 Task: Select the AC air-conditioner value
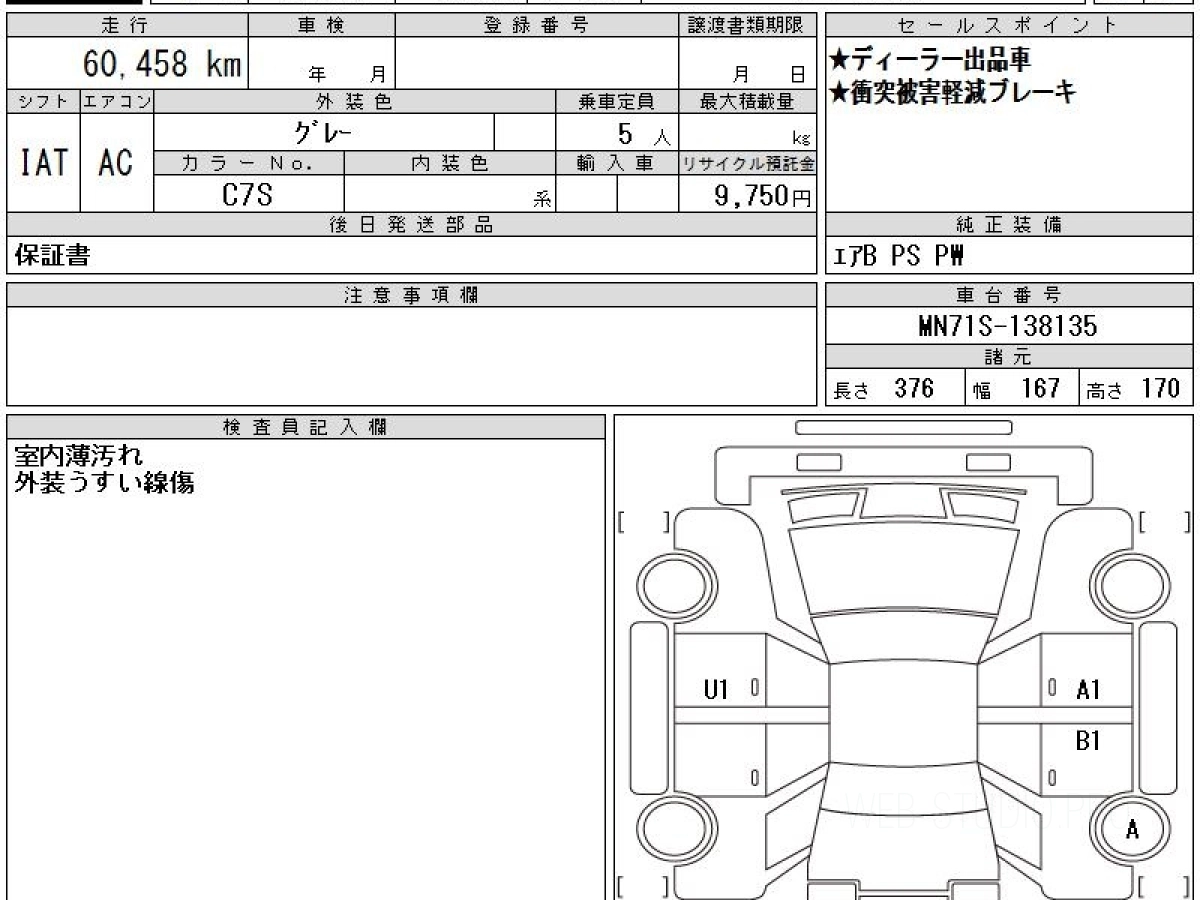point(116,163)
